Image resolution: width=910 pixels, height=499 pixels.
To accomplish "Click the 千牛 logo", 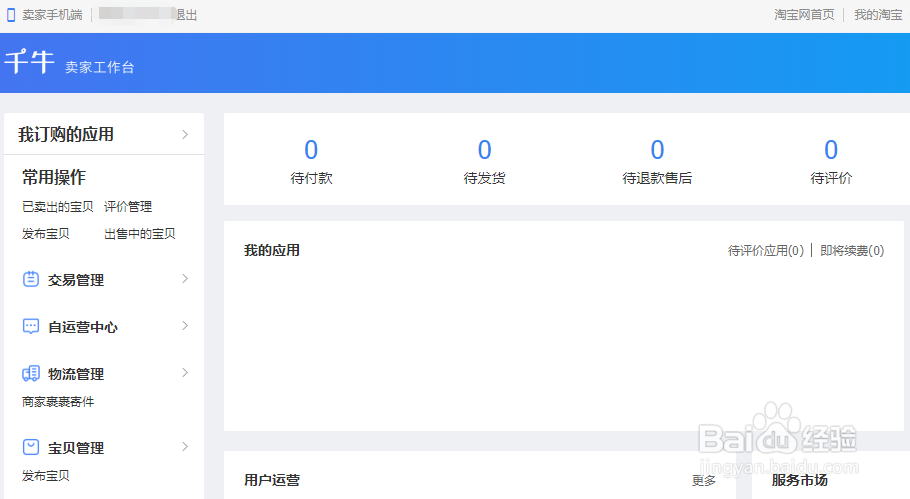I will (30, 62).
